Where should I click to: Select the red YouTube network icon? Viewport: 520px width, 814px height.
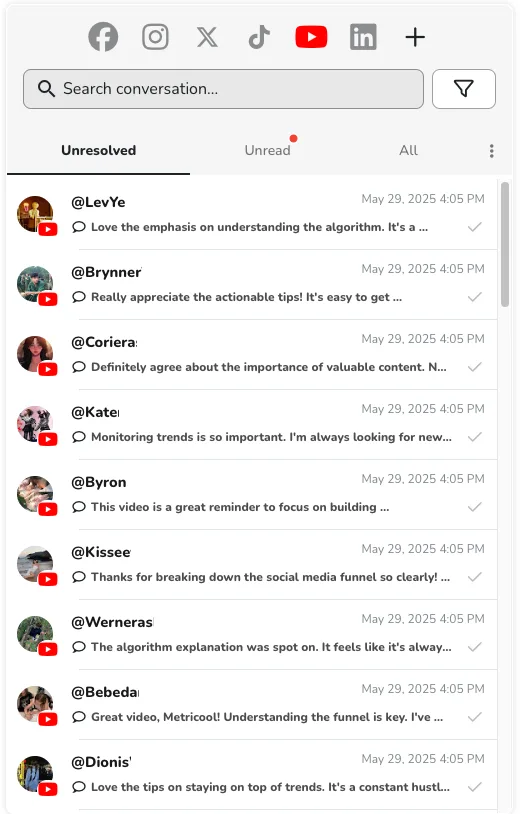[311, 37]
